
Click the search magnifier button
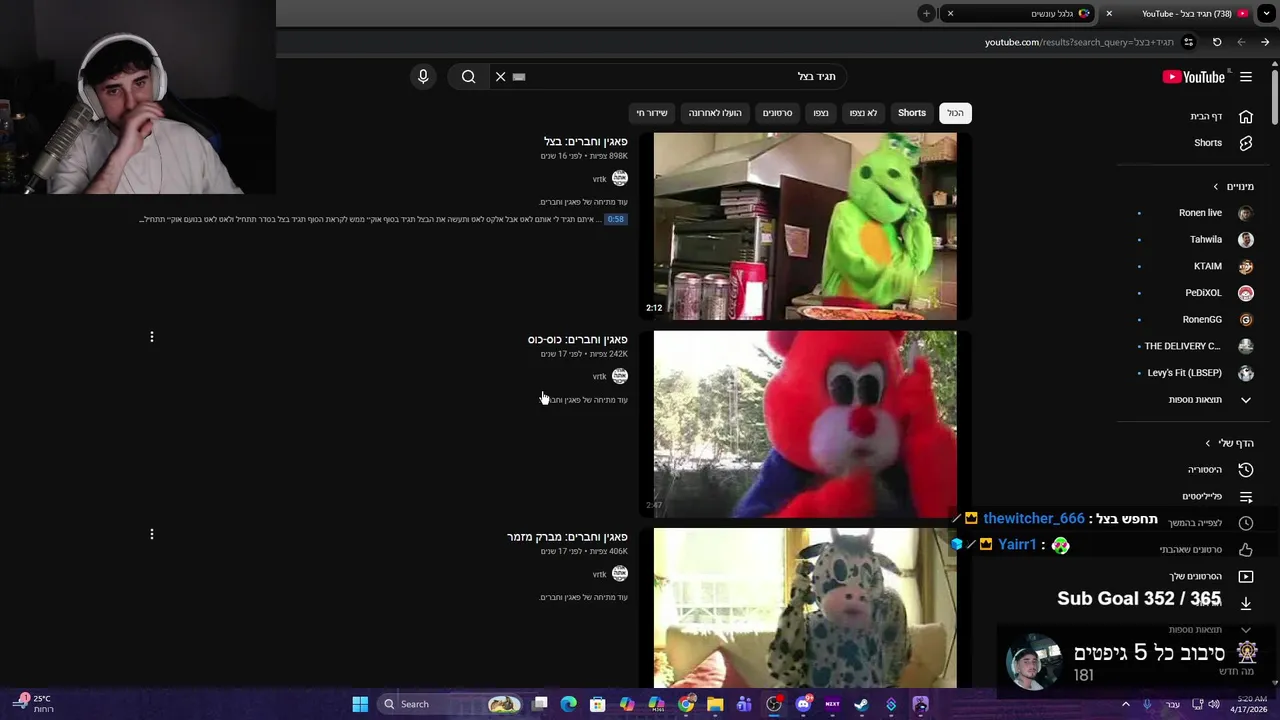click(x=468, y=77)
